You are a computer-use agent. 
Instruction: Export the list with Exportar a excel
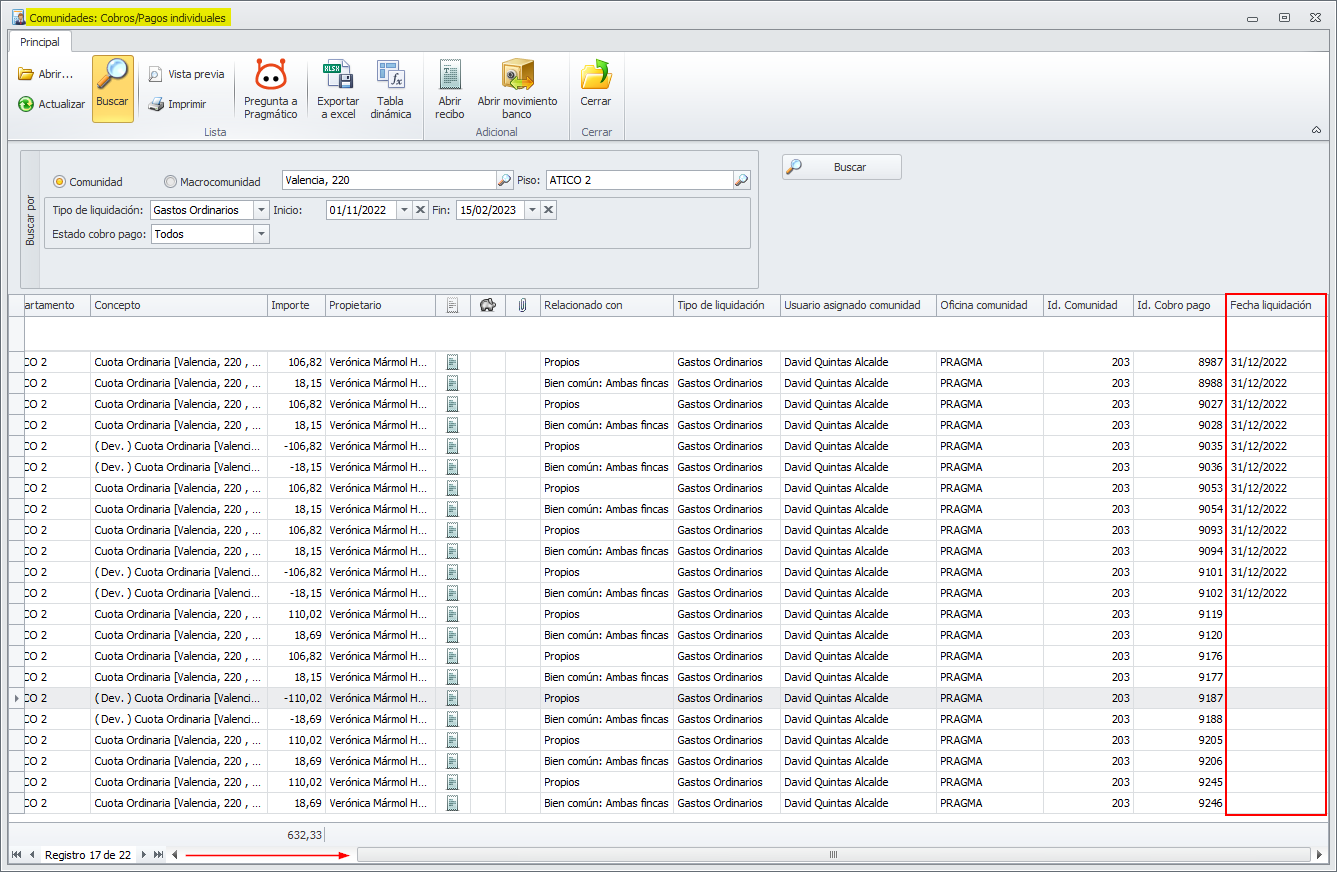[x=338, y=77]
